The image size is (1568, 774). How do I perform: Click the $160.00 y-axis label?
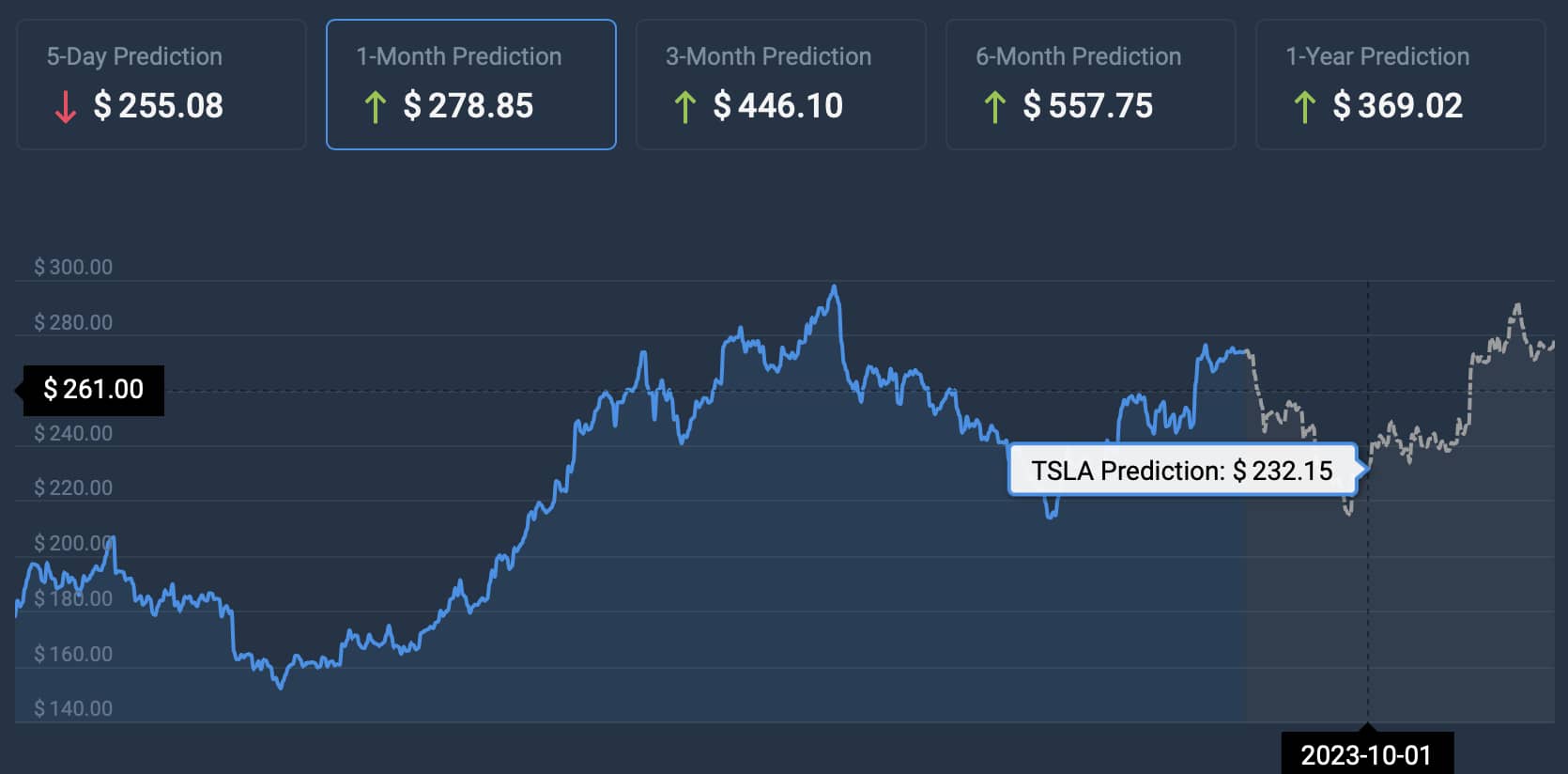pyautogui.click(x=73, y=654)
